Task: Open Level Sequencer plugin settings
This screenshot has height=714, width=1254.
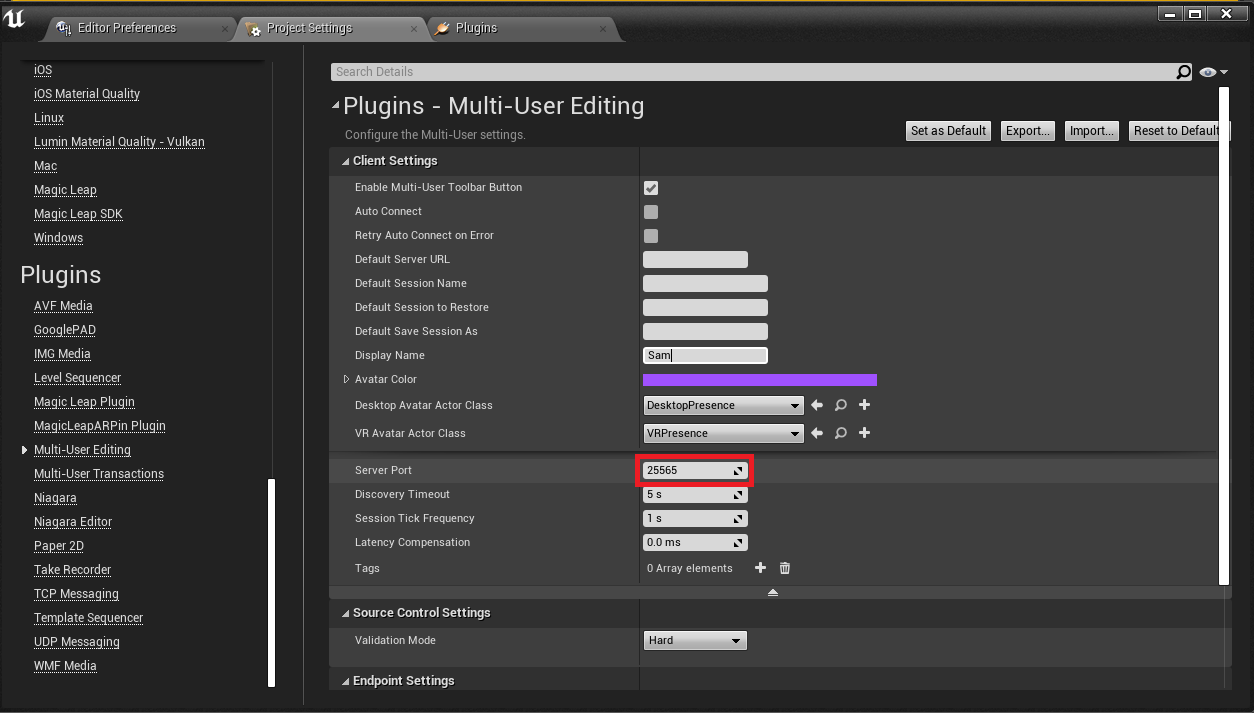Action: tap(77, 378)
